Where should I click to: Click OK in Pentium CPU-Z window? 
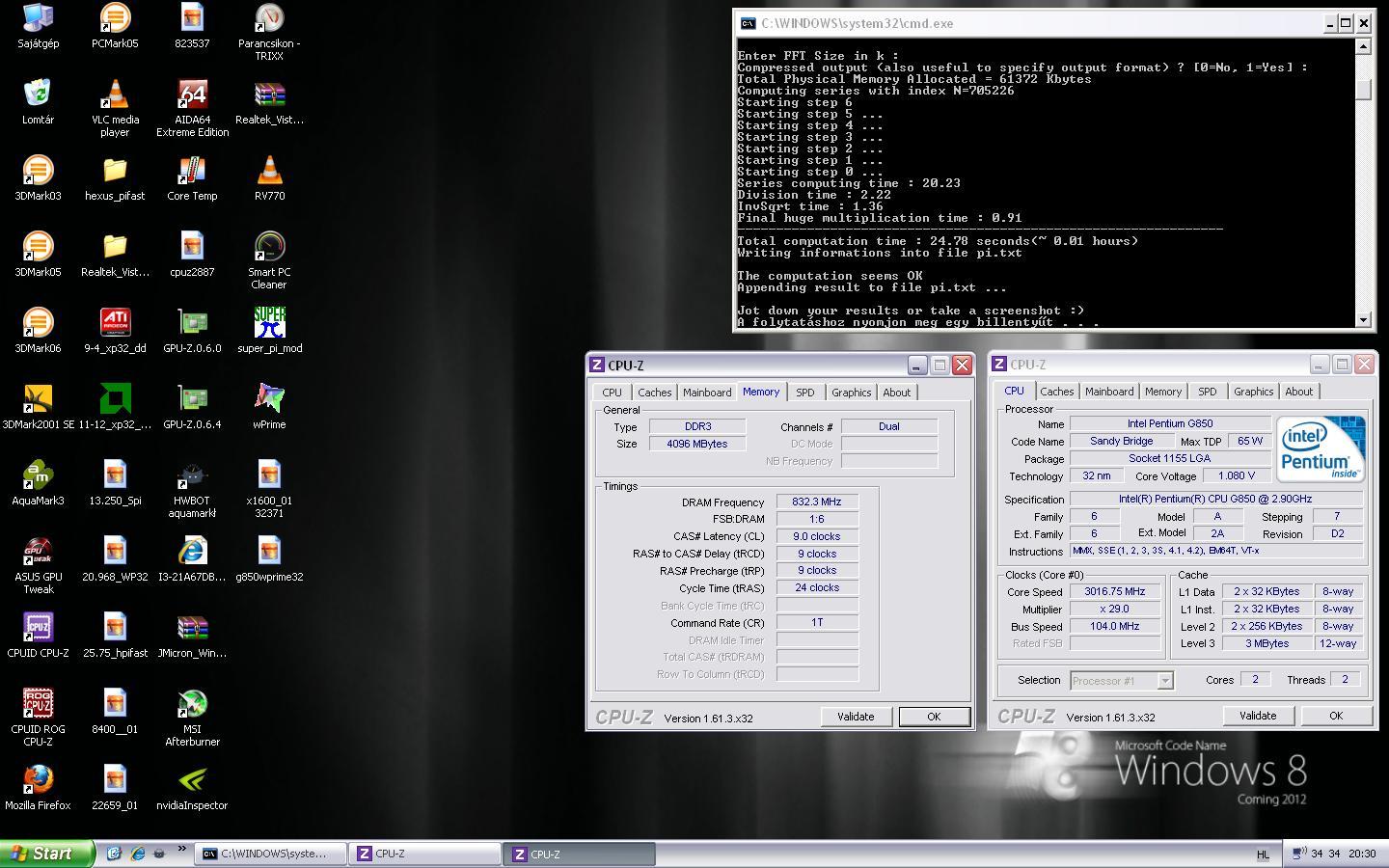(x=1336, y=716)
